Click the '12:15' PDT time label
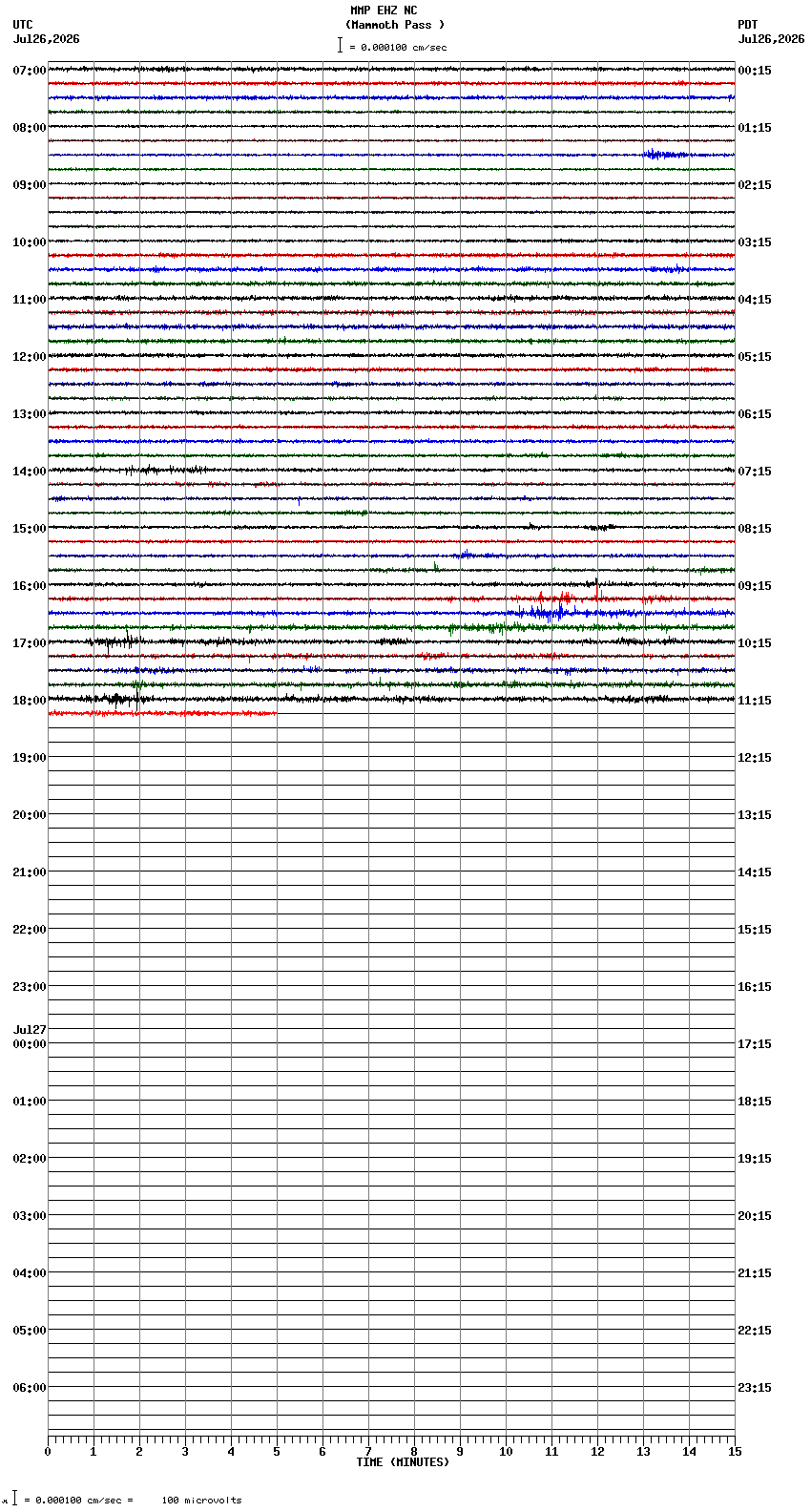The image size is (811, 1512). 755,758
